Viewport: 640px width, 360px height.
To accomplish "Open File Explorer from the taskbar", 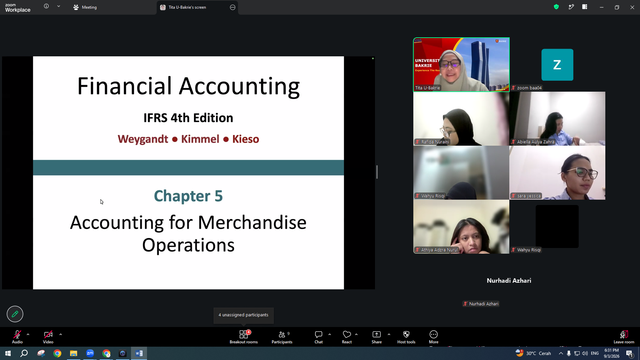I will (73, 353).
